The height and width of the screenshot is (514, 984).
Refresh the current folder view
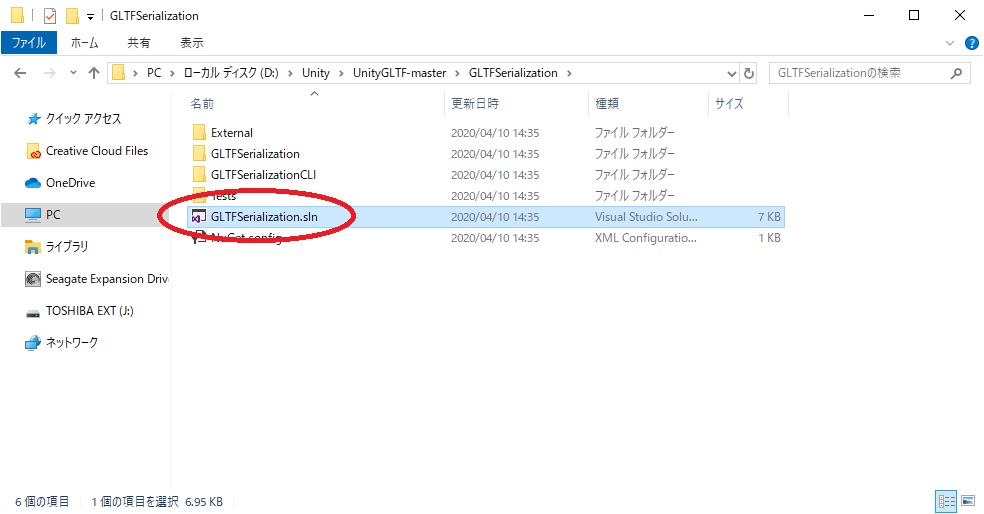coord(749,73)
